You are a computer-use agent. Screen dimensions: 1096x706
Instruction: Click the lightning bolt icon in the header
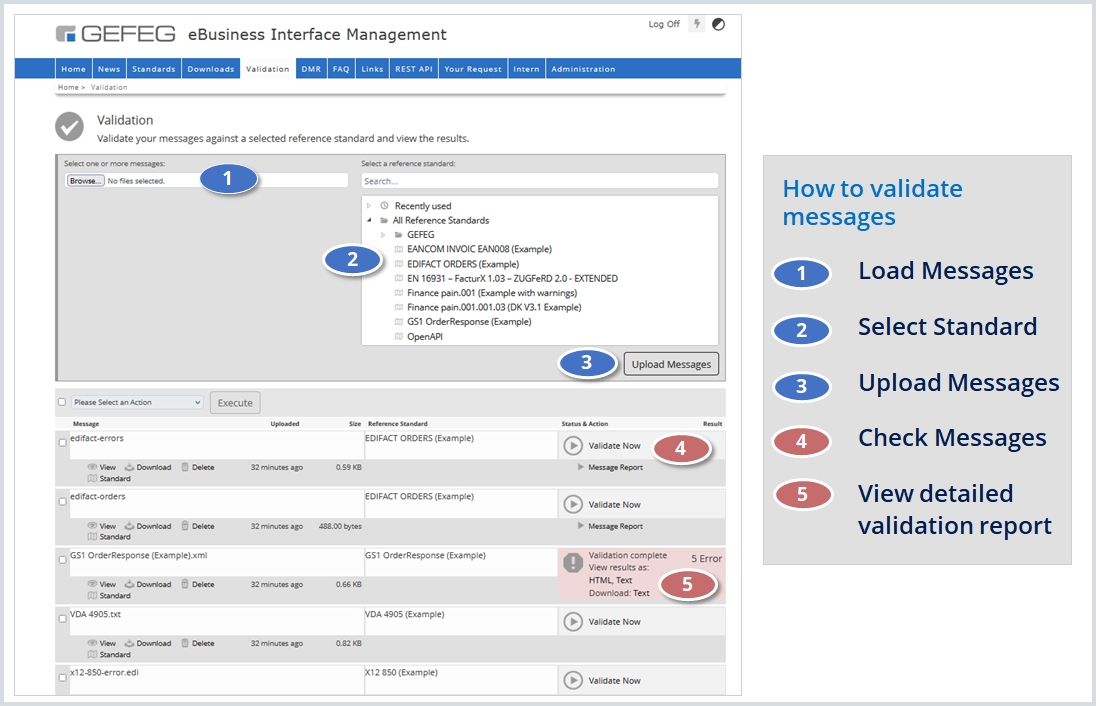tap(698, 23)
